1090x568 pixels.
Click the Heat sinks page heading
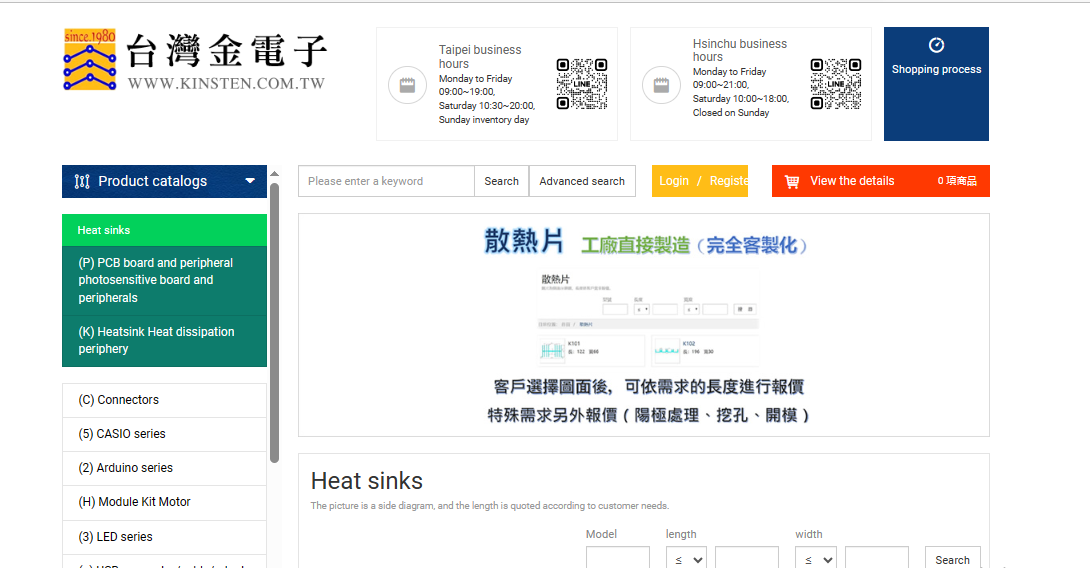coord(366,481)
